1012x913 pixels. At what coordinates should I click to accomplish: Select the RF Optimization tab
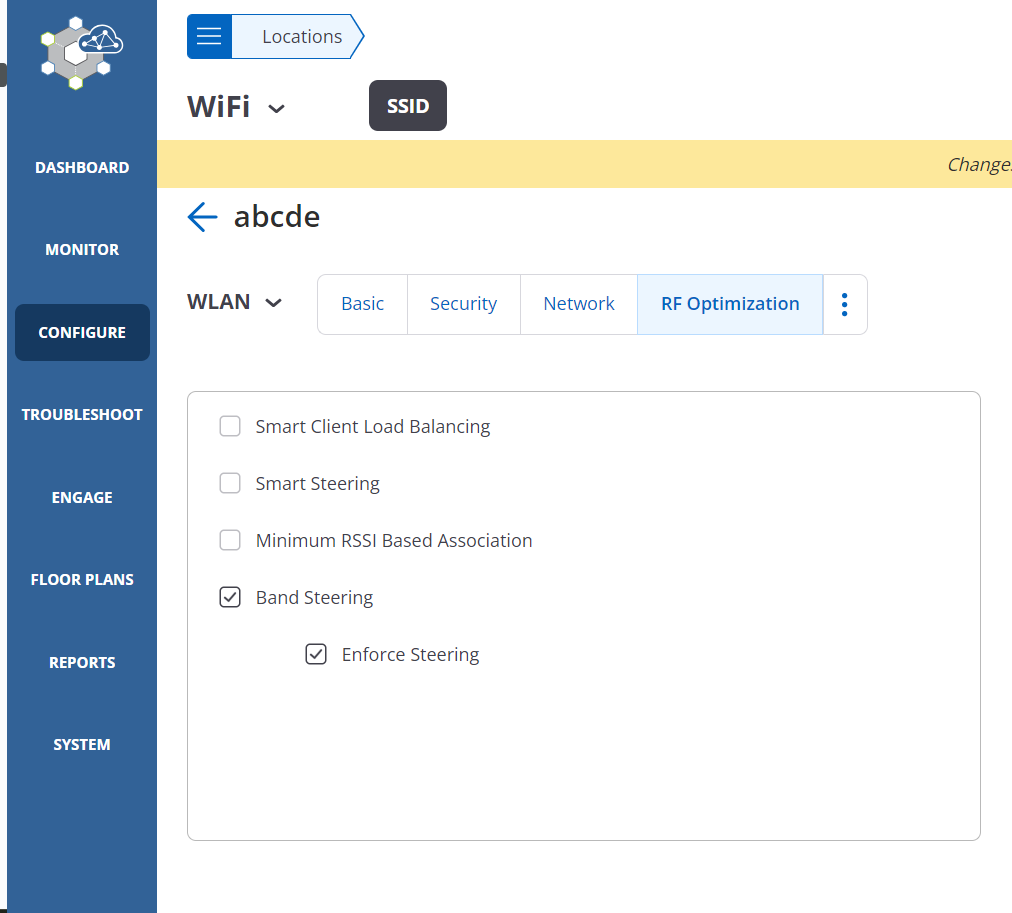pos(729,303)
